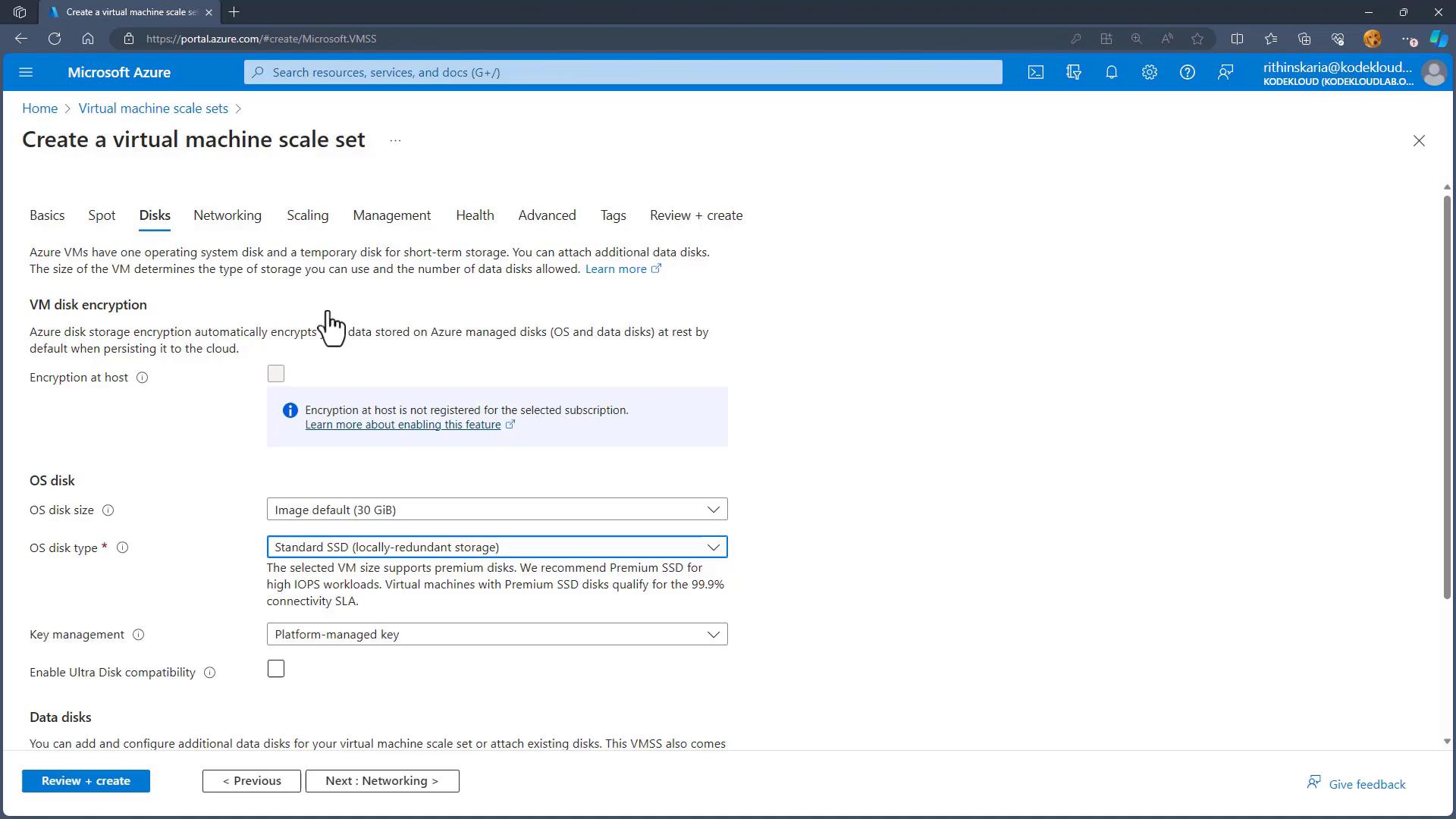
Task: Follow the Learn more disks link
Action: [623, 269]
